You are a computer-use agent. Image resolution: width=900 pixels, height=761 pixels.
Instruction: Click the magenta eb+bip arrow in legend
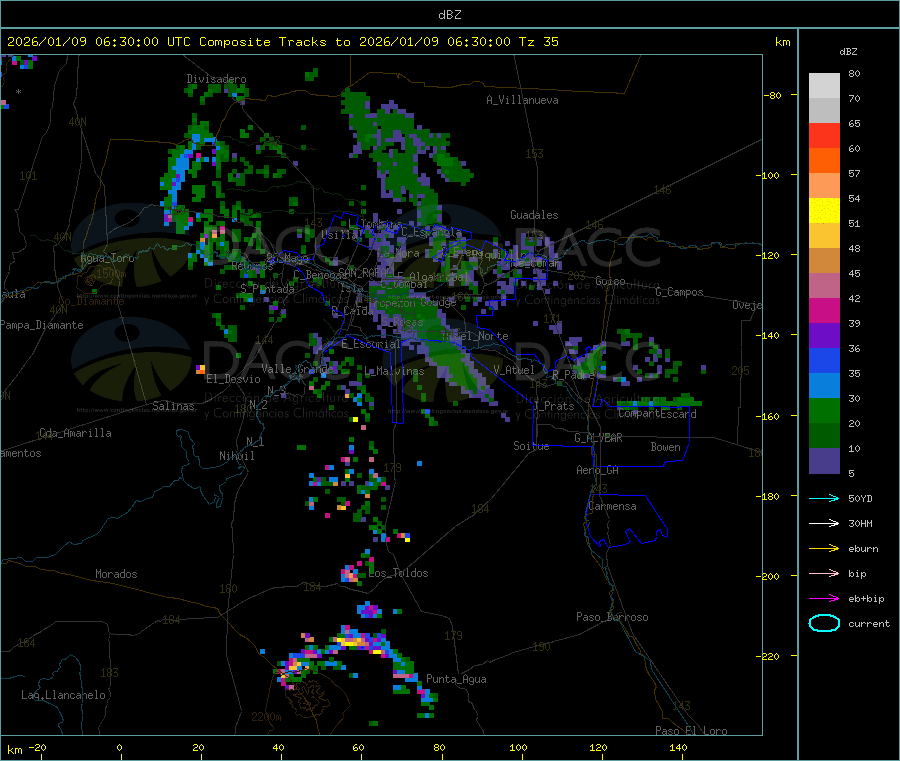pos(824,599)
